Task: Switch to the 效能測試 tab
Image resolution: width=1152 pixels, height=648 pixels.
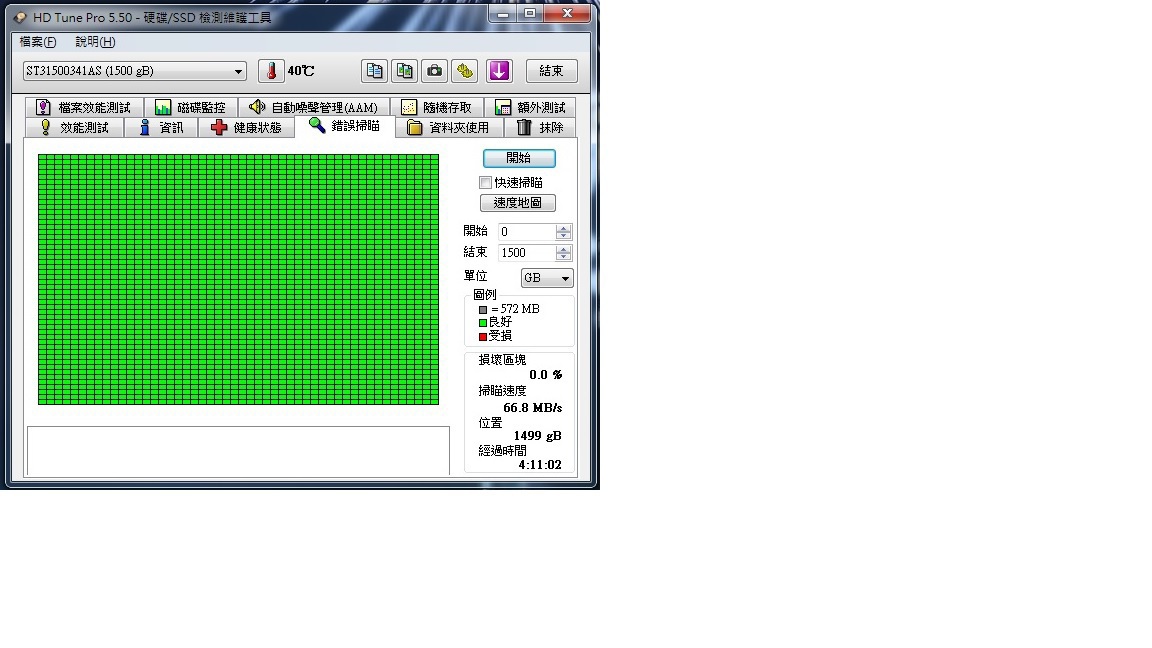Action: 75,128
